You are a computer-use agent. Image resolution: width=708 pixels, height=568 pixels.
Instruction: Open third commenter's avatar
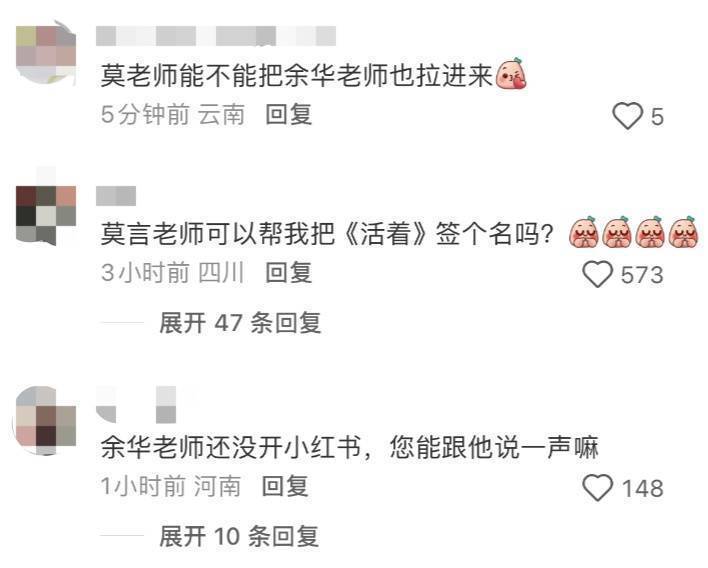pyautogui.click(x=46, y=420)
